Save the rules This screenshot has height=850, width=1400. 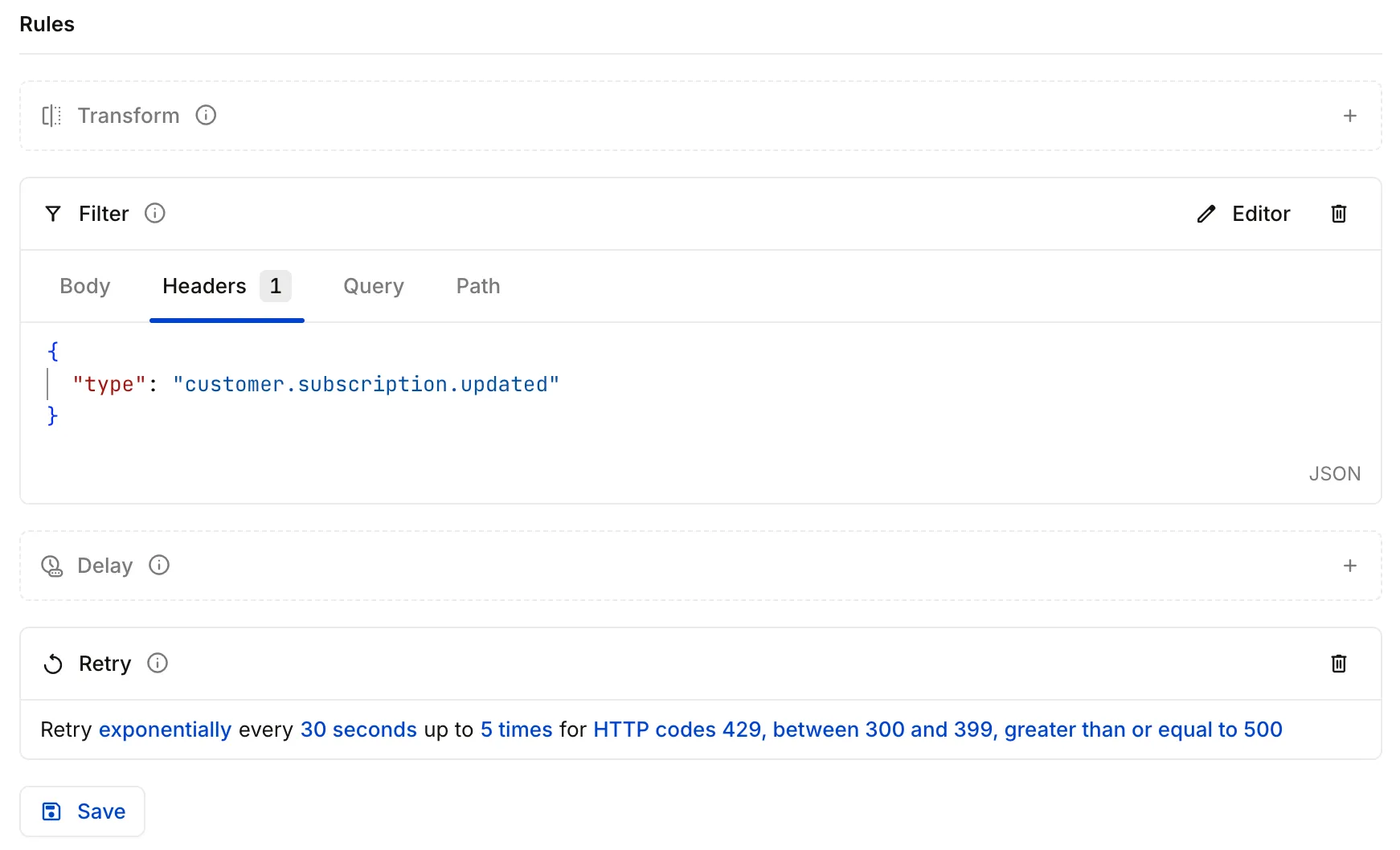(83, 811)
